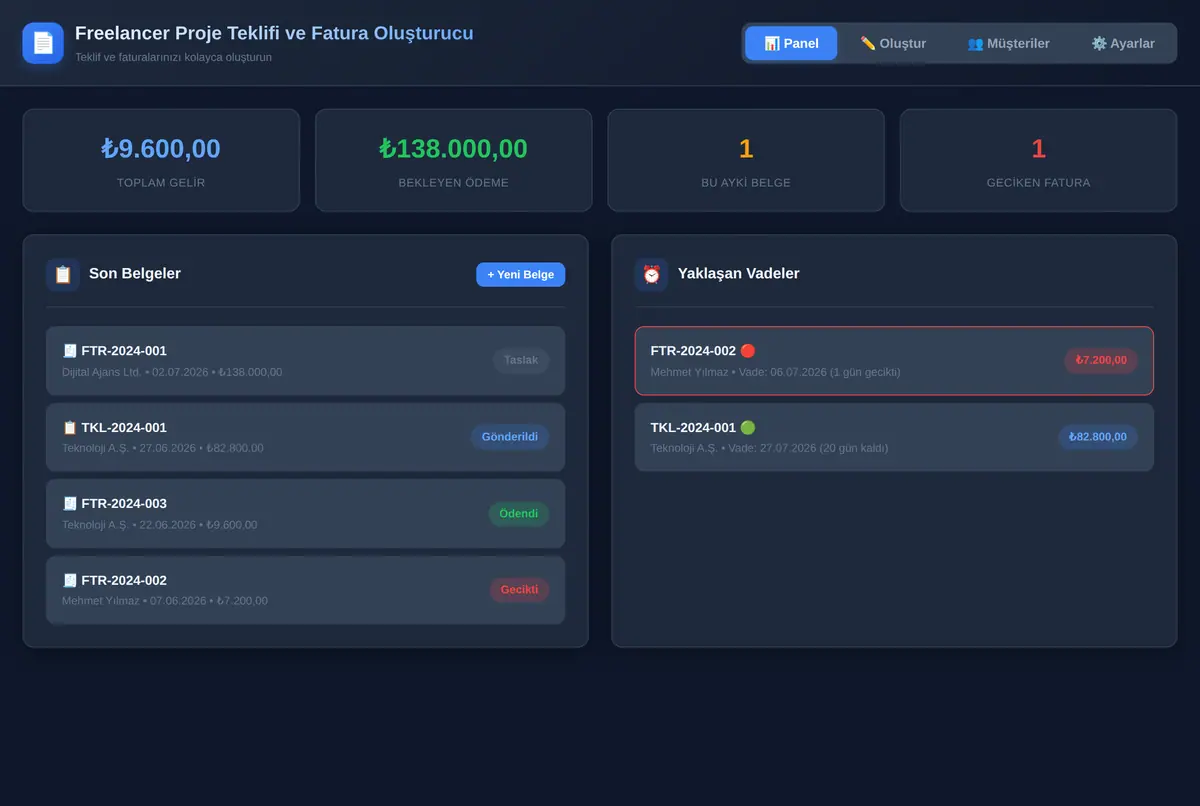Select overdue FTR-2024-002 in Yaklaşan Vadeler
The image size is (1200, 806).
click(x=894, y=361)
